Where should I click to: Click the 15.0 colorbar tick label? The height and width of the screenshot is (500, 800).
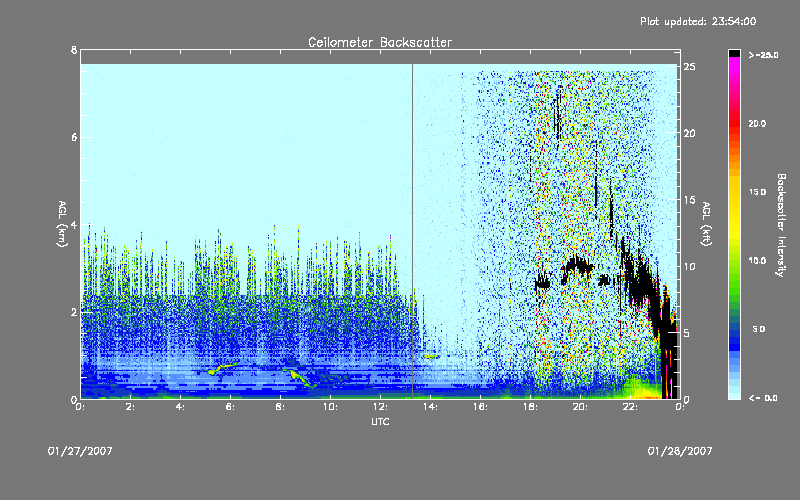tap(757, 192)
